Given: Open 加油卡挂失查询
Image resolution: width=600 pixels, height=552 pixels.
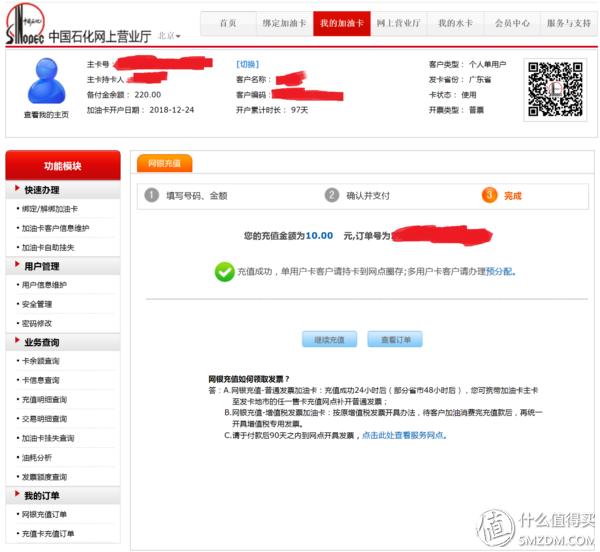Looking at the screenshot, I should [48, 438].
